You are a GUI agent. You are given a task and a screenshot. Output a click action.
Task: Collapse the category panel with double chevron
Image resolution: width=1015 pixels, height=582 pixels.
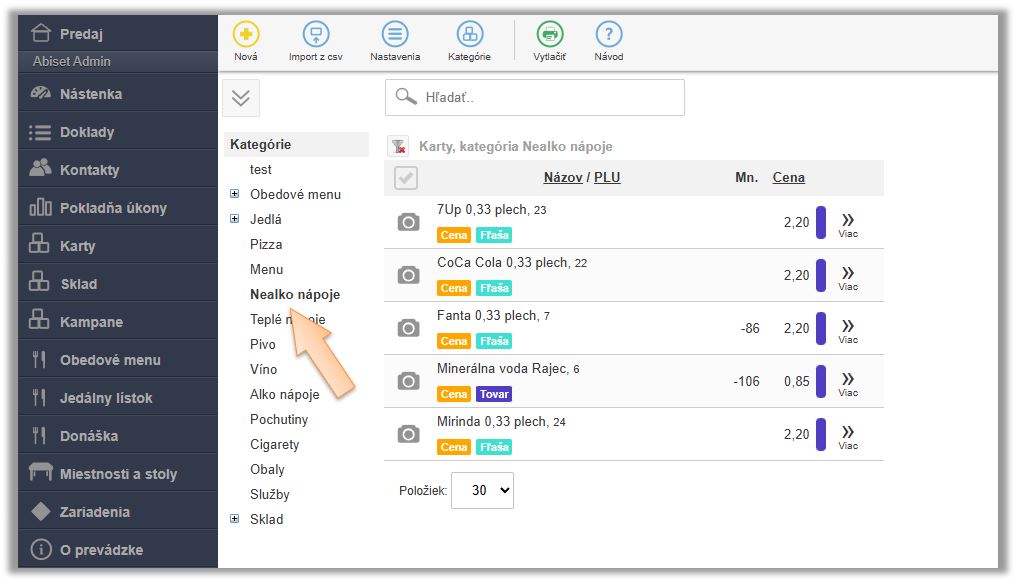(x=240, y=98)
